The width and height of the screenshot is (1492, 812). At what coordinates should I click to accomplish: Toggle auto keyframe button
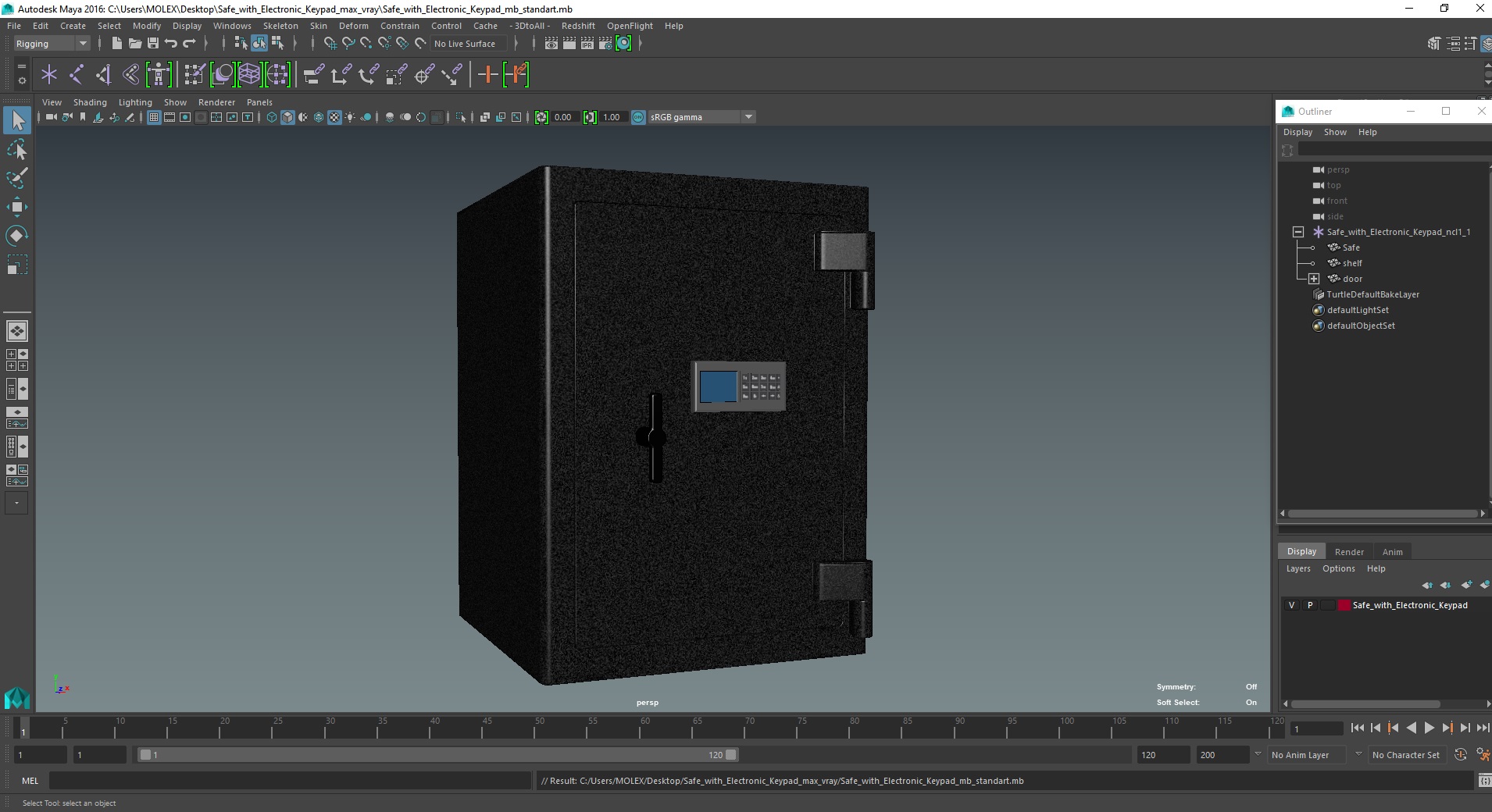pos(1461,754)
